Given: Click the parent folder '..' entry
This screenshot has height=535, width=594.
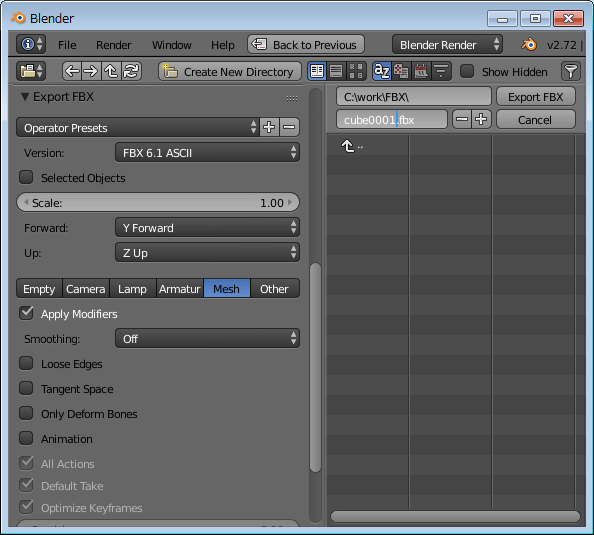Looking at the screenshot, I should click(x=352, y=146).
